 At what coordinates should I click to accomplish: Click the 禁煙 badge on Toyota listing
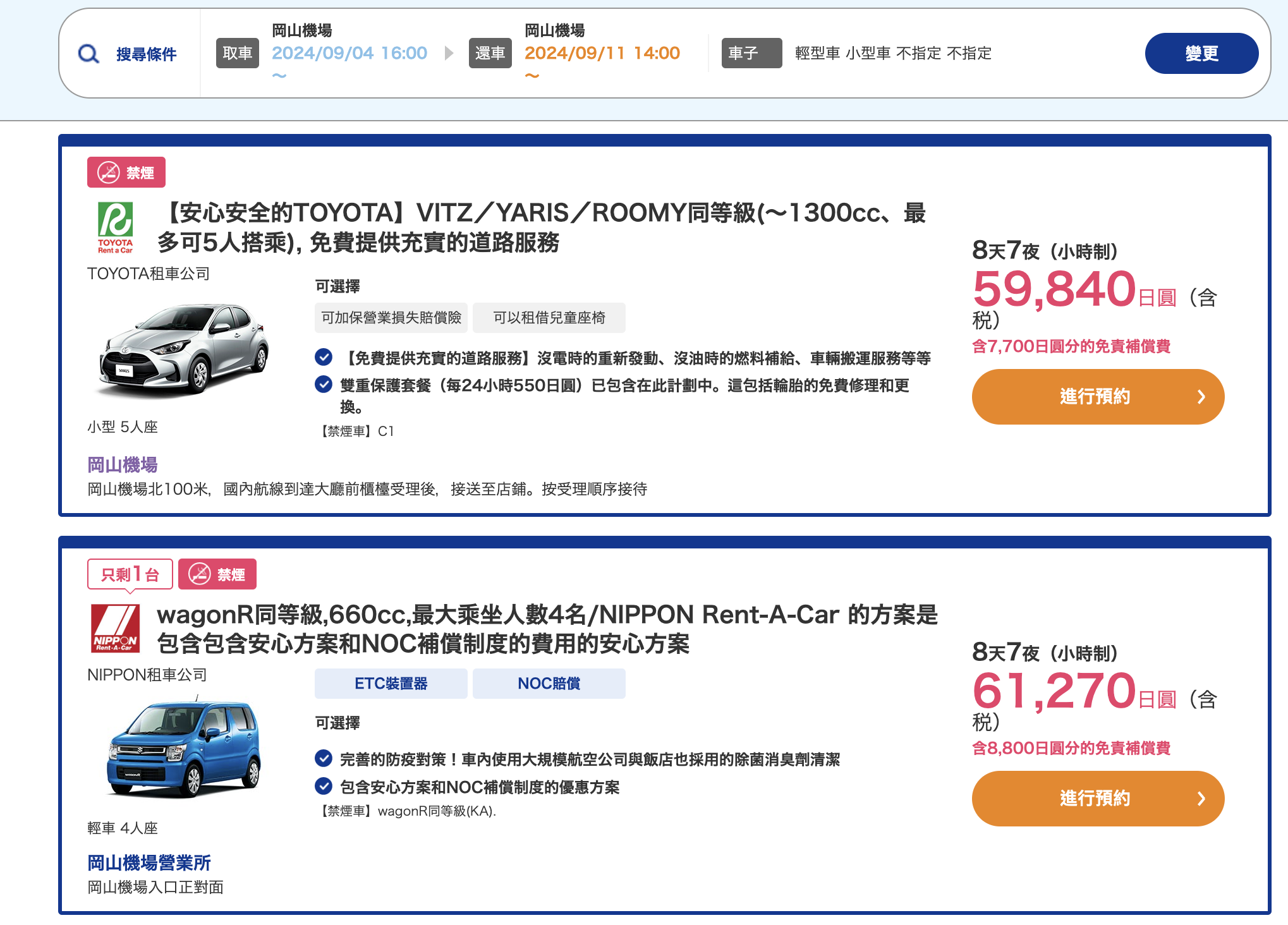[126, 172]
